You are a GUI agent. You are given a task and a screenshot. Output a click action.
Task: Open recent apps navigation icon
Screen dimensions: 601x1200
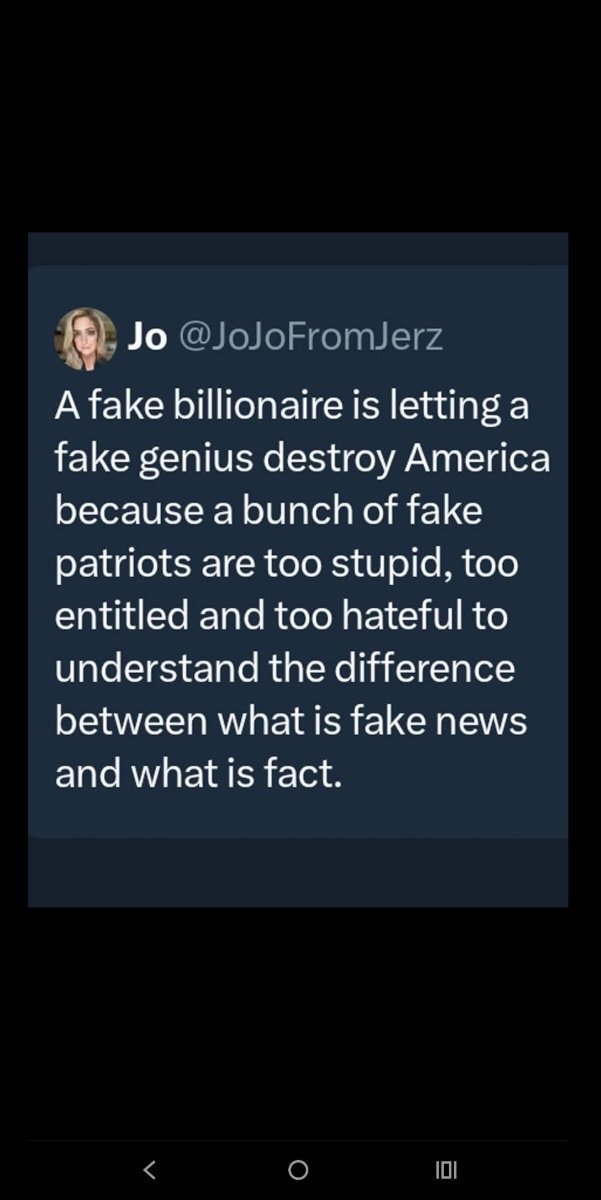[446, 1169]
